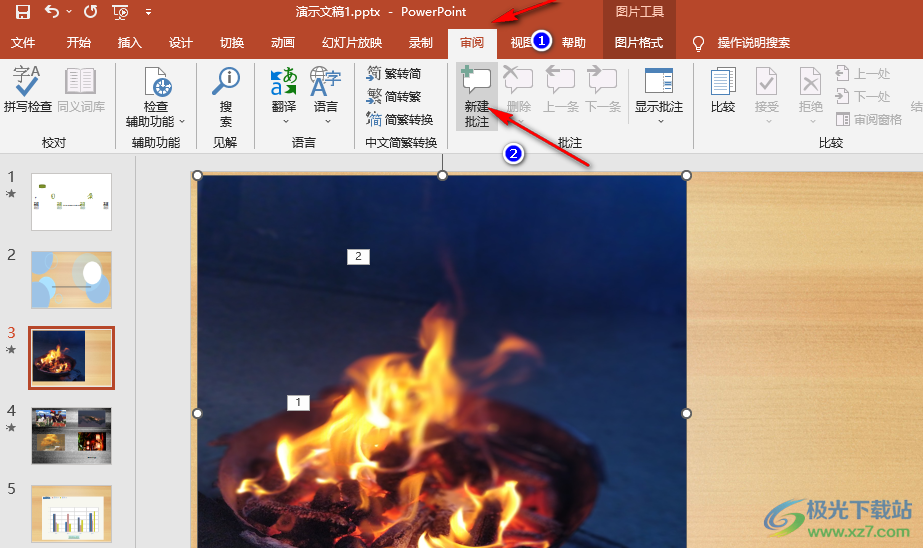
Task: Expand the 拒绝 dropdown arrow
Action: click(812, 122)
